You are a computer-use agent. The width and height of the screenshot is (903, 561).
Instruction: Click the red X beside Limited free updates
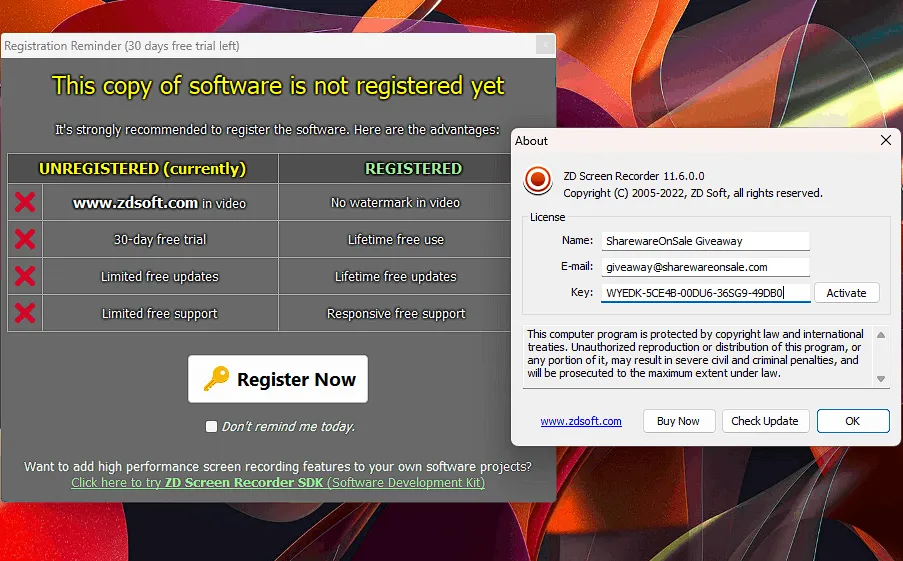25,276
